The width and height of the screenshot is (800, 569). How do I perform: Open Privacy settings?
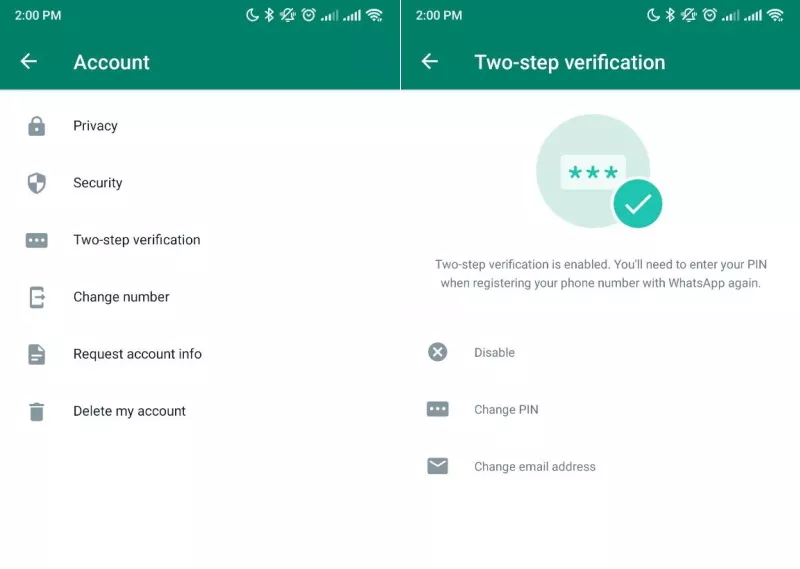[x=96, y=126]
